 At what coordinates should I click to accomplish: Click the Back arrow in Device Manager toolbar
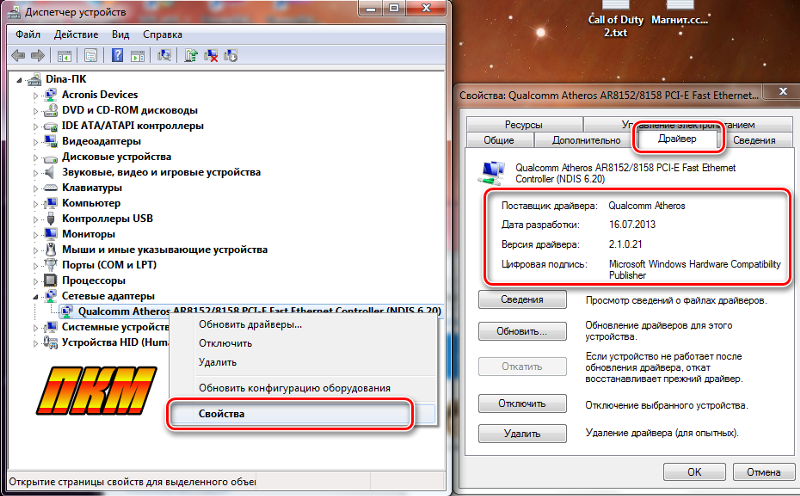click(19, 55)
